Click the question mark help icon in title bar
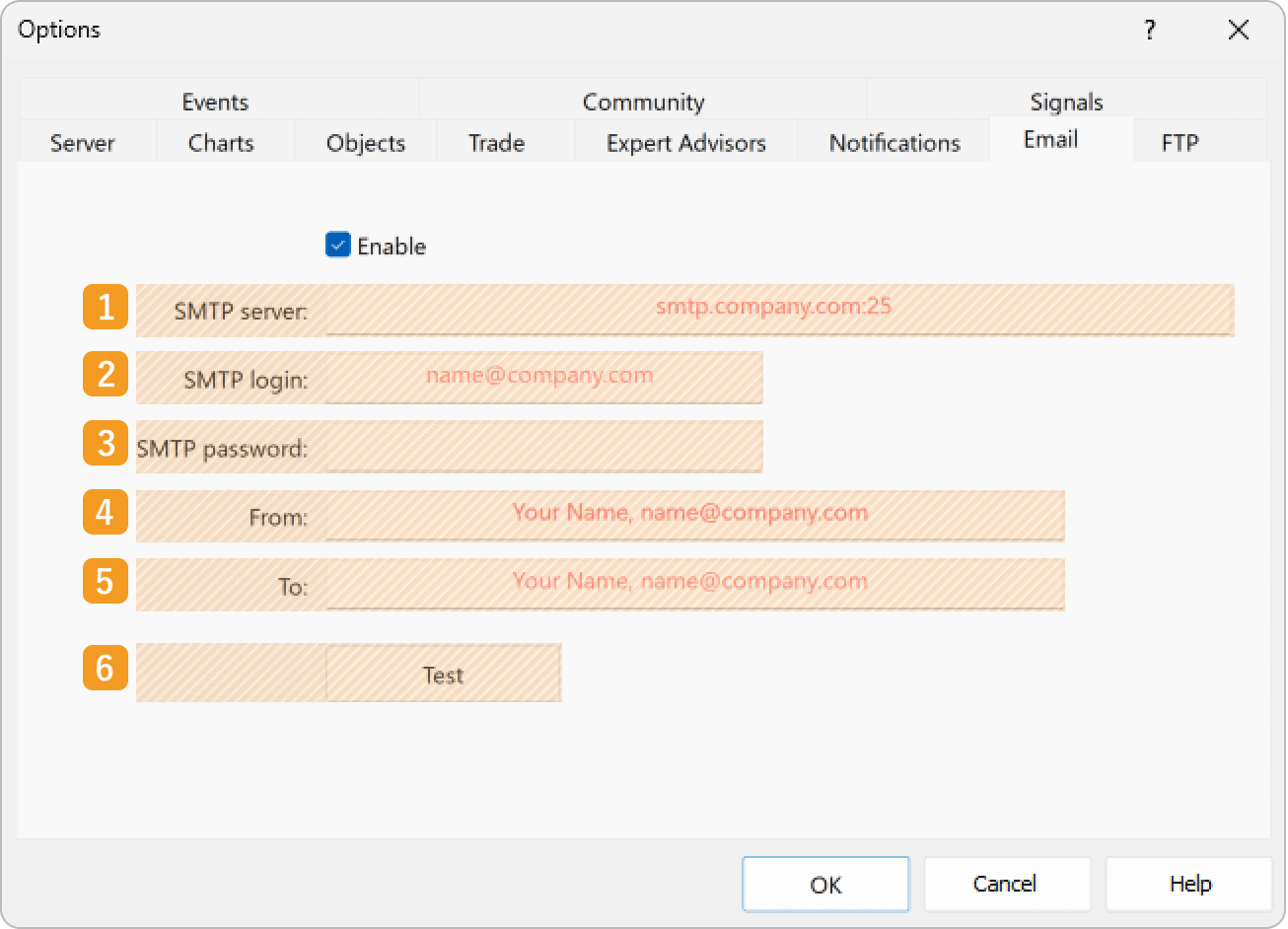The image size is (1288, 929). pos(1150,31)
